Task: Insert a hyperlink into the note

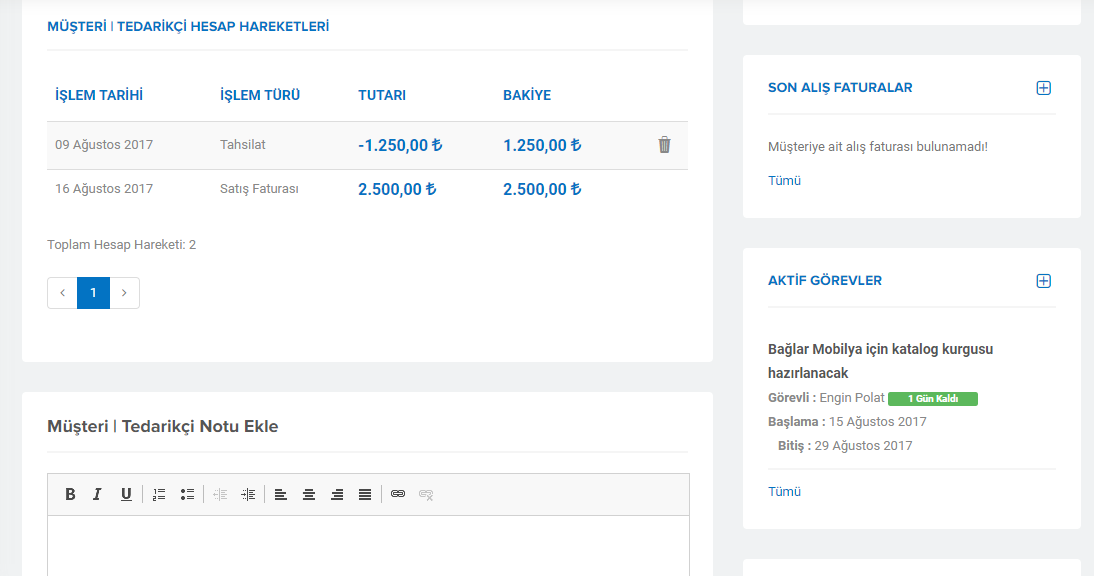Action: click(398, 494)
